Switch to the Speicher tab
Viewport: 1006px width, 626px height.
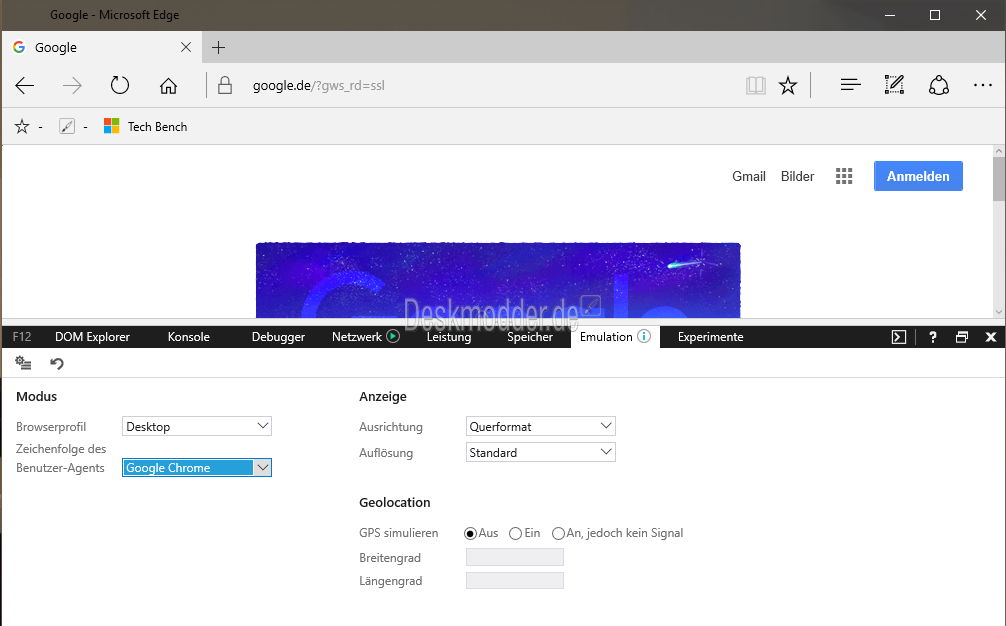(530, 337)
